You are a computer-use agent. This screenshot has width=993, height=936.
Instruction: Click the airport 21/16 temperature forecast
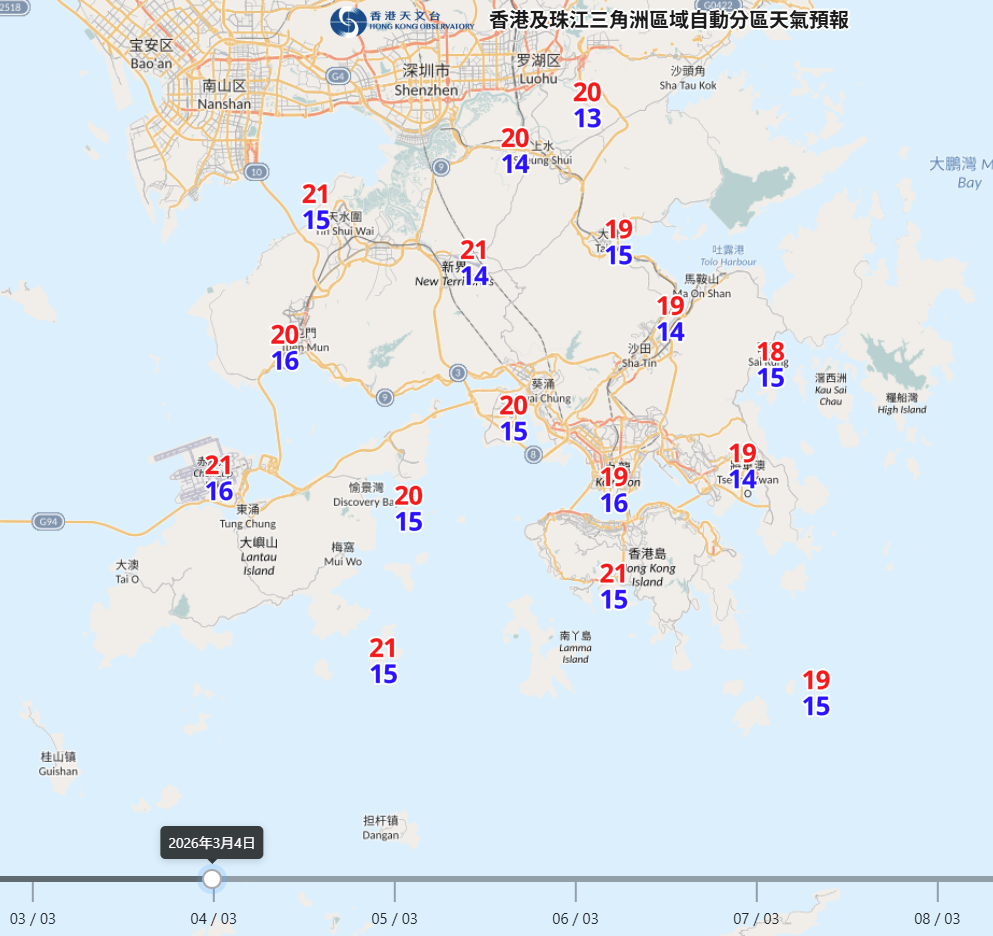pyautogui.click(x=219, y=479)
